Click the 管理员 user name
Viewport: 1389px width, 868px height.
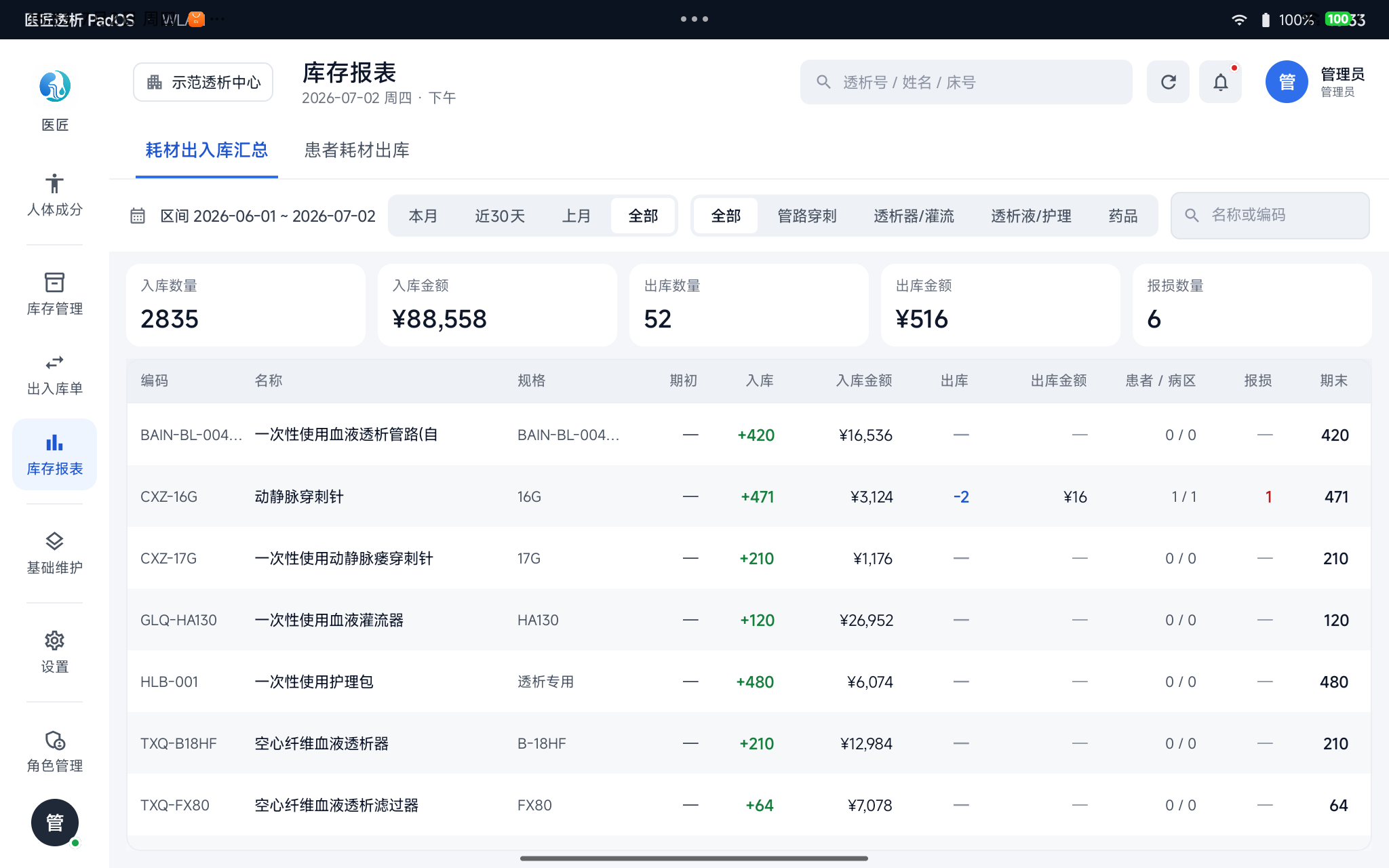[1342, 74]
